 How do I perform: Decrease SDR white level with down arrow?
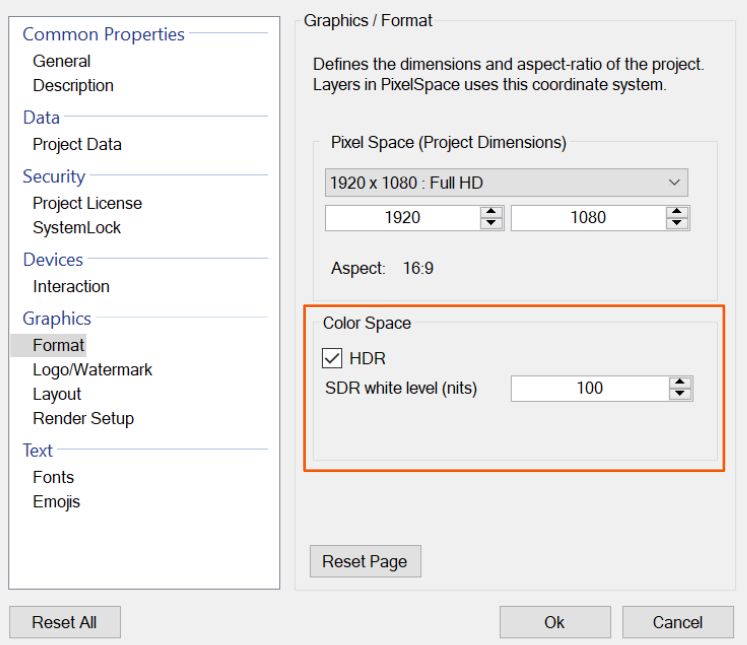coord(680,394)
